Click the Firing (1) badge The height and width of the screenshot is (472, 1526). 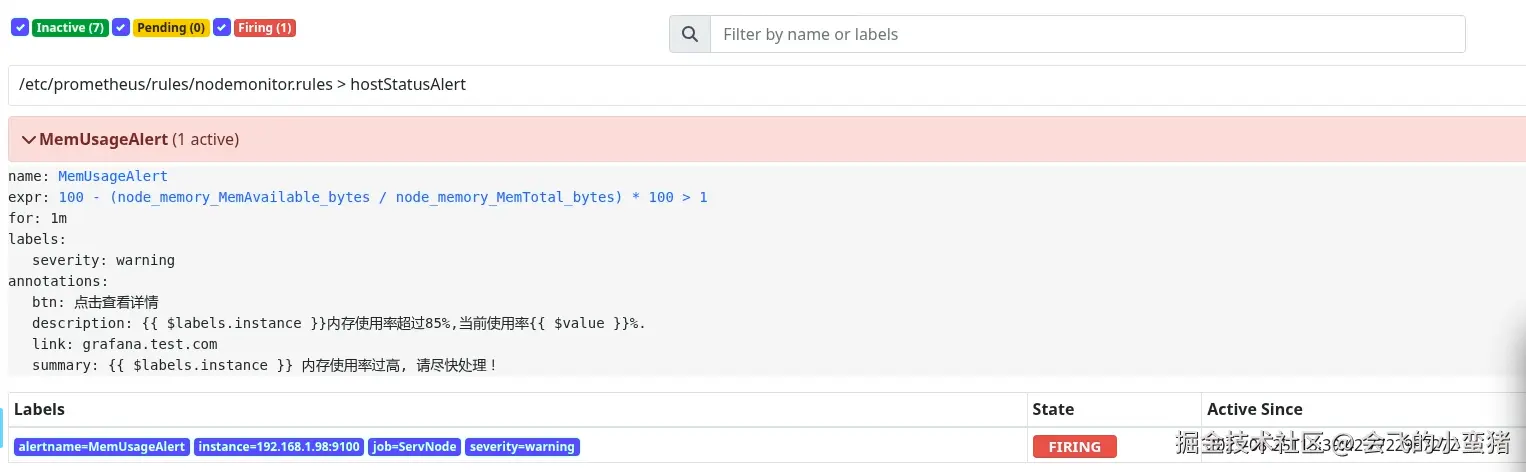click(x=265, y=28)
